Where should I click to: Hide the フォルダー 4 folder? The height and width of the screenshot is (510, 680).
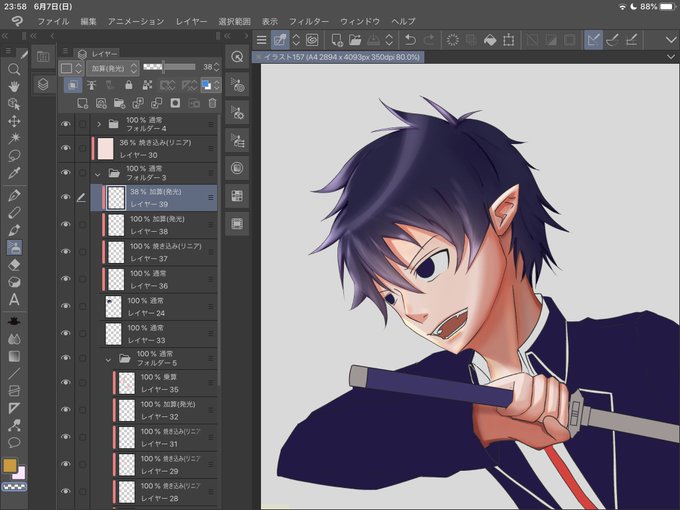coord(65,124)
